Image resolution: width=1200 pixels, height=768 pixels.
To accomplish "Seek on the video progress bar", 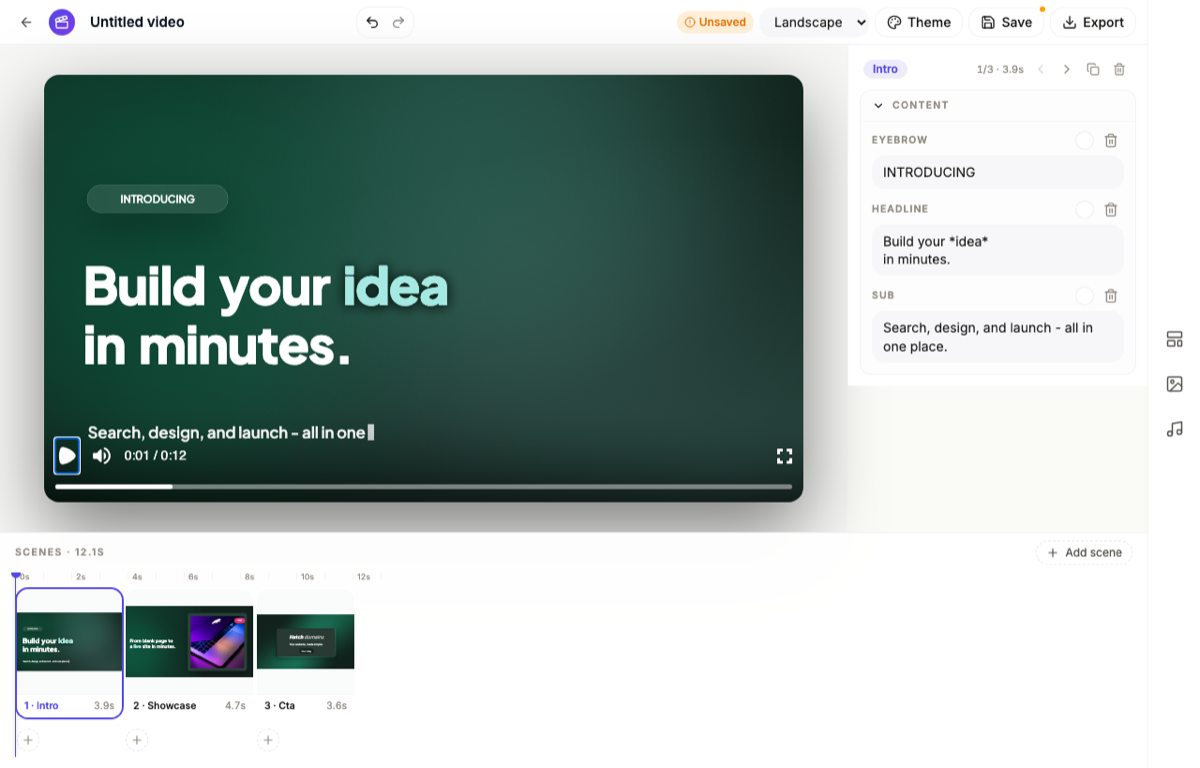I will tap(423, 487).
